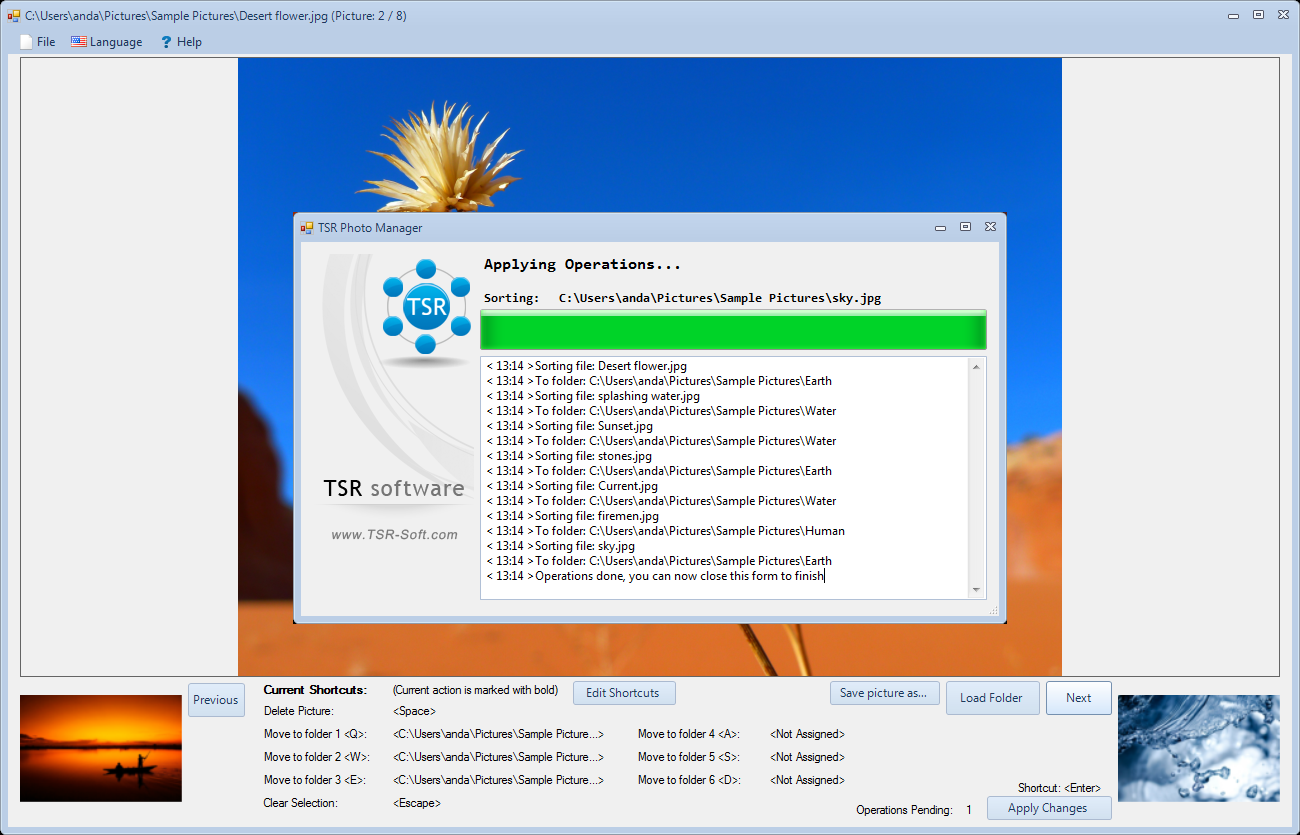Open the Help menu
Viewport: 1300px width, 835px height.
tap(181, 42)
